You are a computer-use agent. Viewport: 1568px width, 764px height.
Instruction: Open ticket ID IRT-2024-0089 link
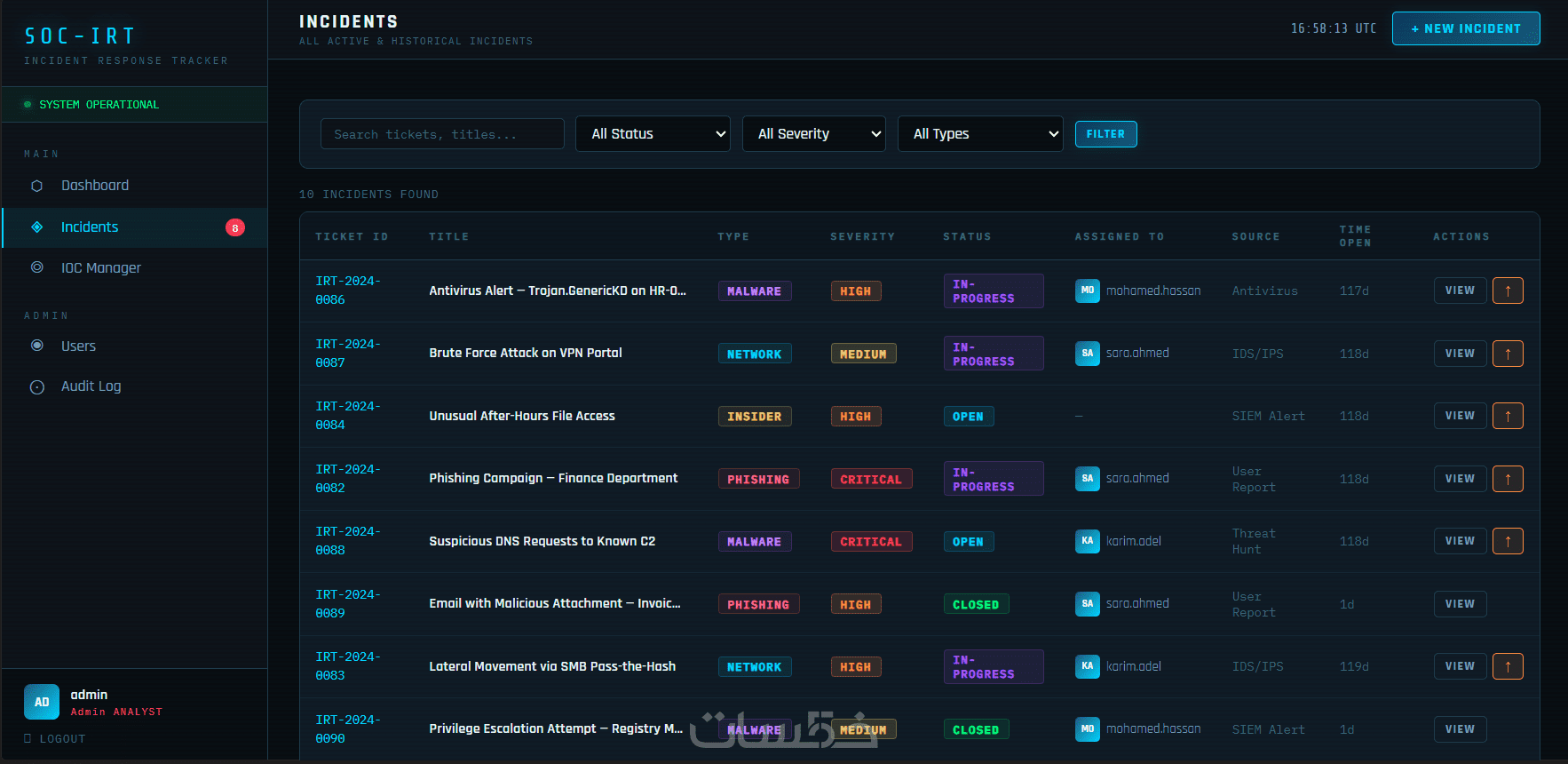coord(348,604)
